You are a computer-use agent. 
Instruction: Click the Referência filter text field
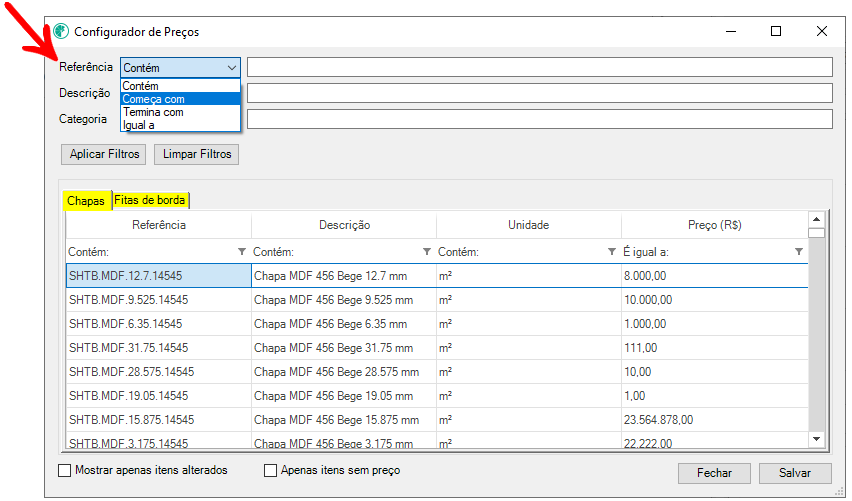click(539, 67)
